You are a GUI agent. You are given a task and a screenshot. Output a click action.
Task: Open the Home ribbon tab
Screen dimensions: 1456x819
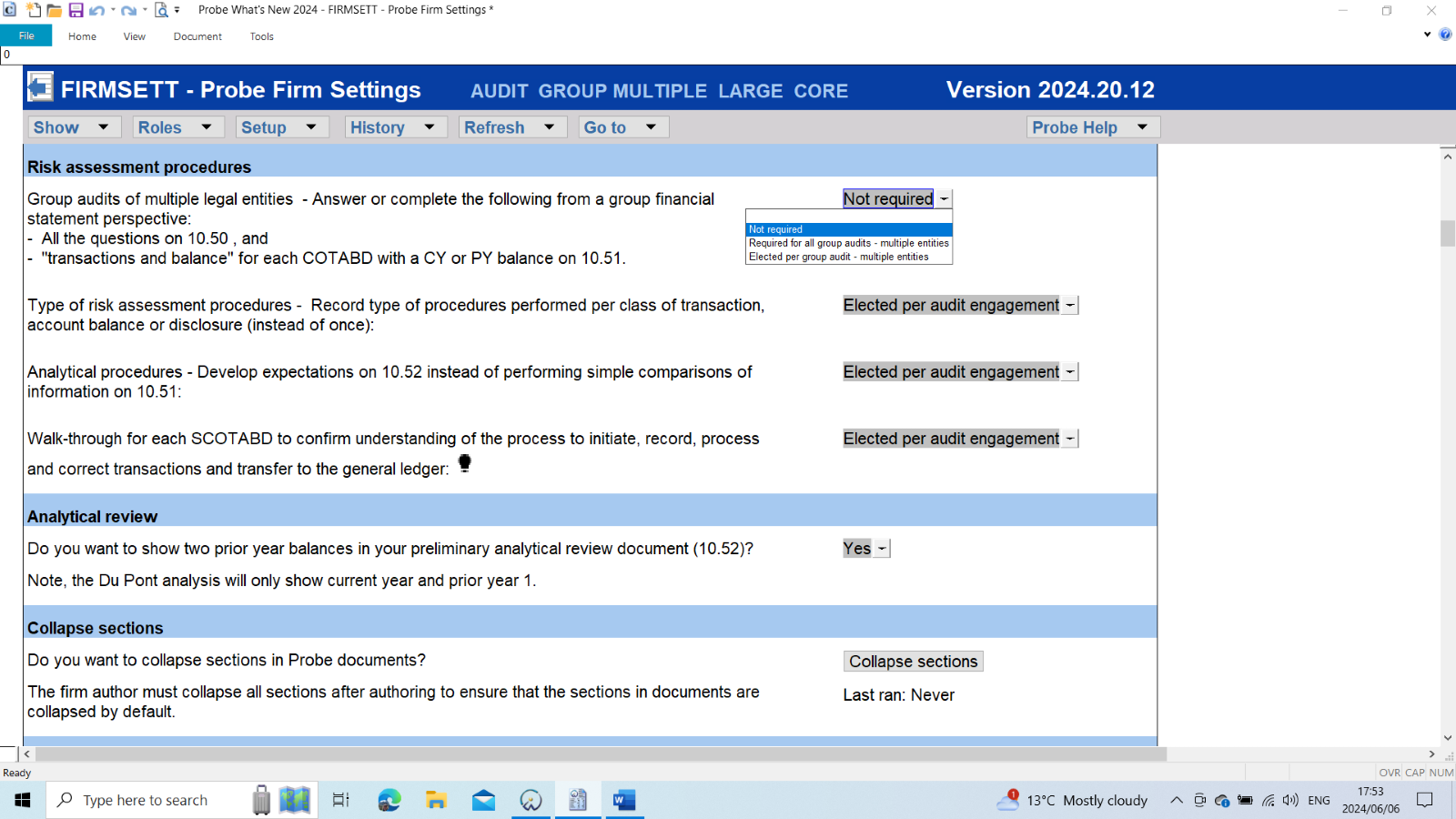pyautogui.click(x=82, y=36)
